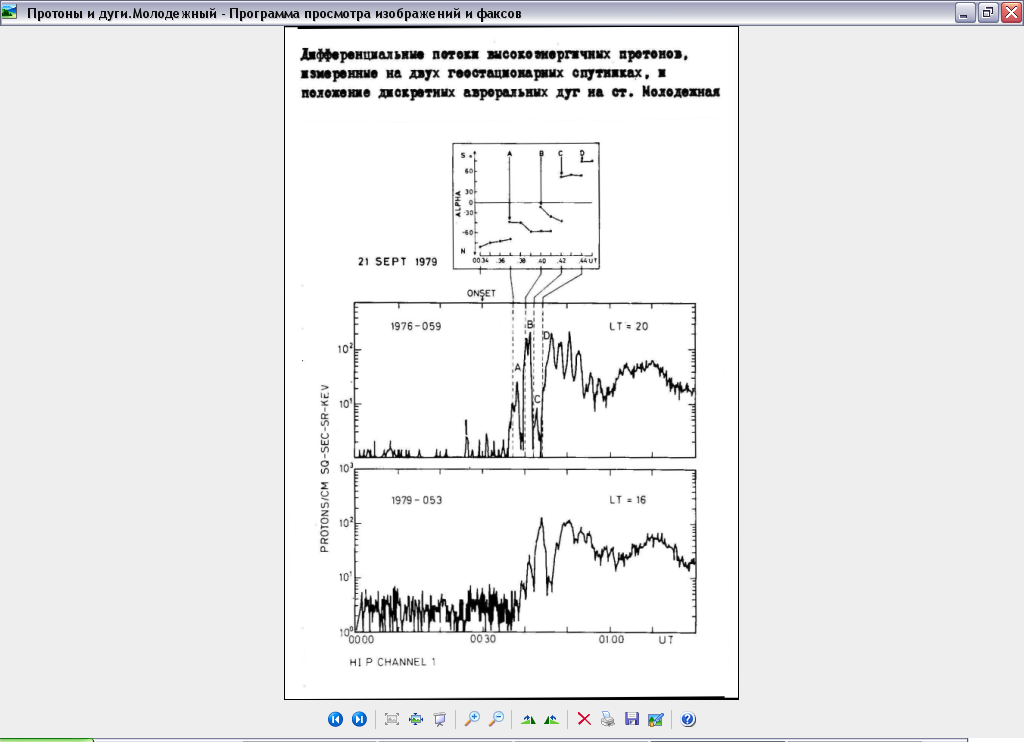
Task: Open Help with the question mark icon
Action: pos(688,719)
